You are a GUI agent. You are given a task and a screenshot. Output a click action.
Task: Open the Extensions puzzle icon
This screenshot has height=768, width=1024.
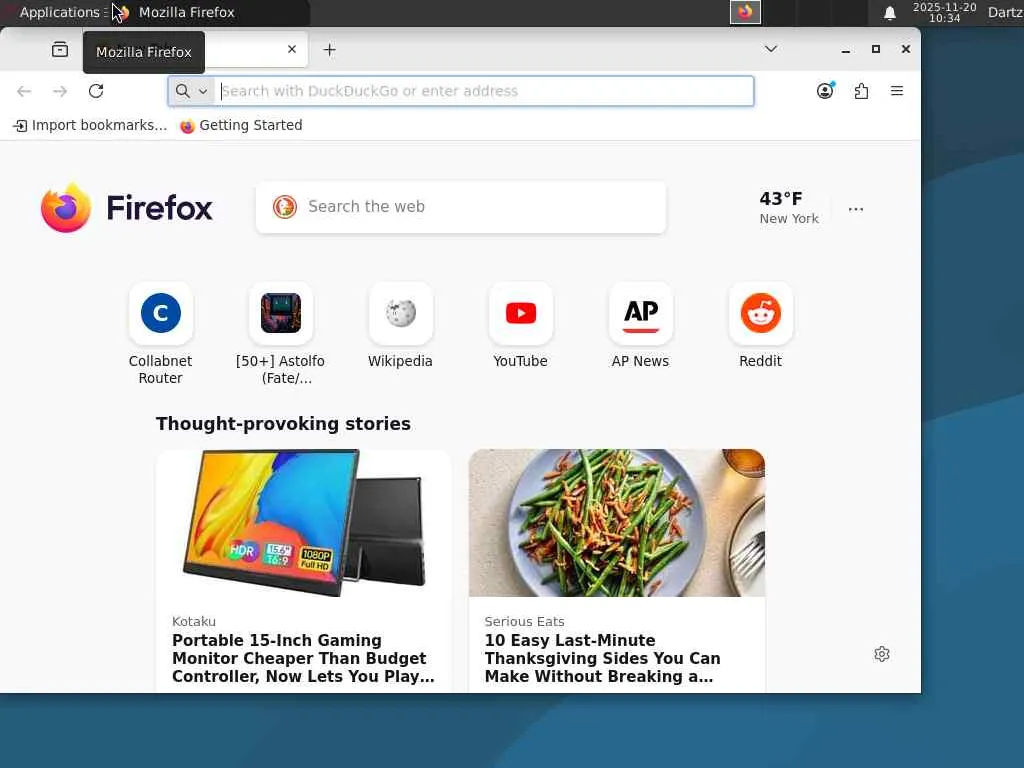click(x=861, y=91)
